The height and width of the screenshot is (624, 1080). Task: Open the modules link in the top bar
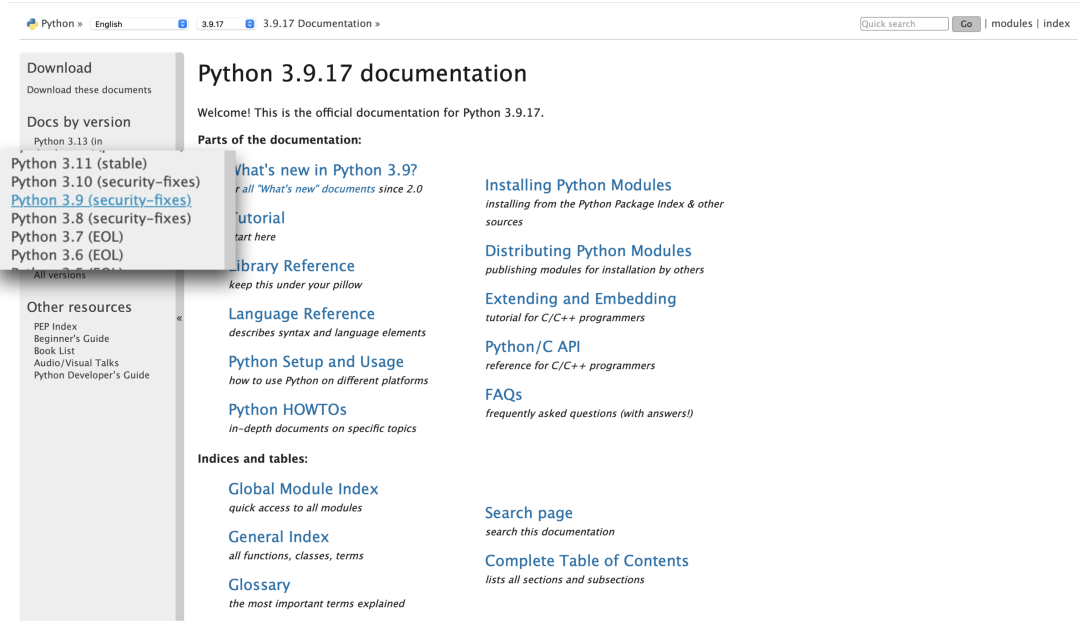[x=1011, y=23]
